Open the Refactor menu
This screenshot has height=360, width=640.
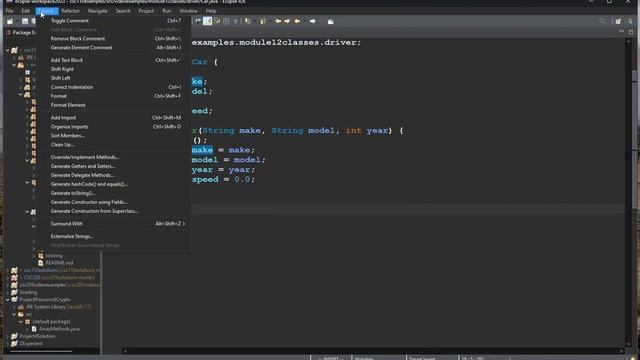point(71,11)
